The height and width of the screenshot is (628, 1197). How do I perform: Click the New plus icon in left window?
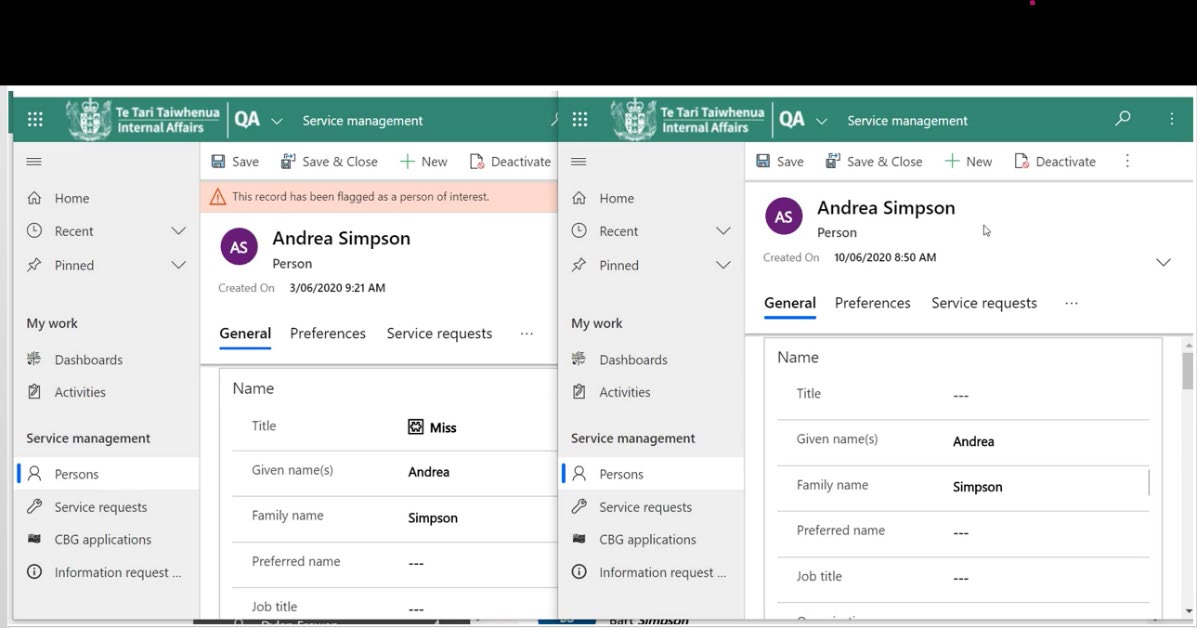tap(407, 161)
